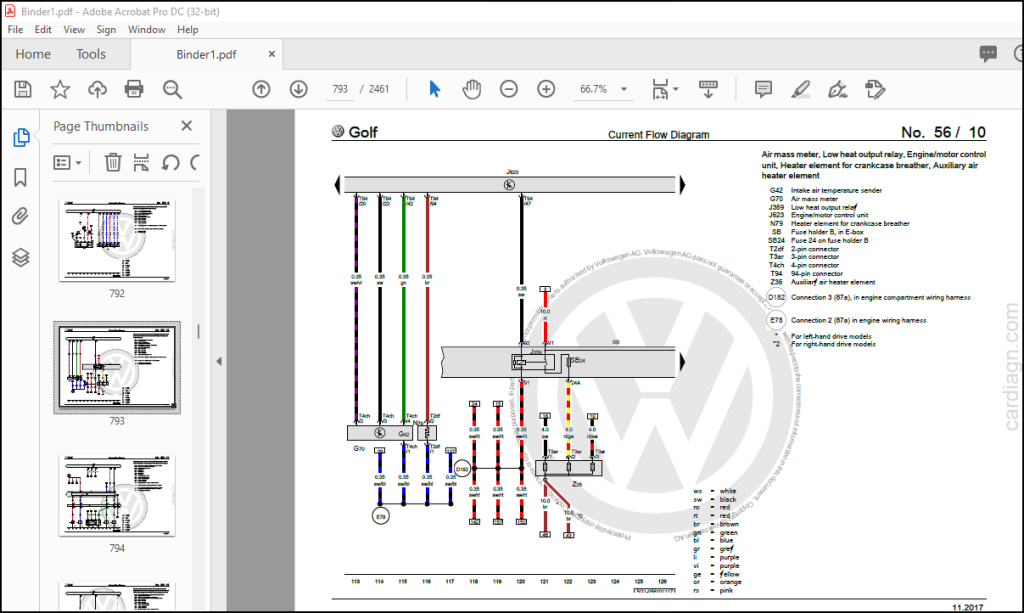This screenshot has width=1024, height=613.
Task: Expand thumbnail options dropdown
Action: tap(68, 163)
